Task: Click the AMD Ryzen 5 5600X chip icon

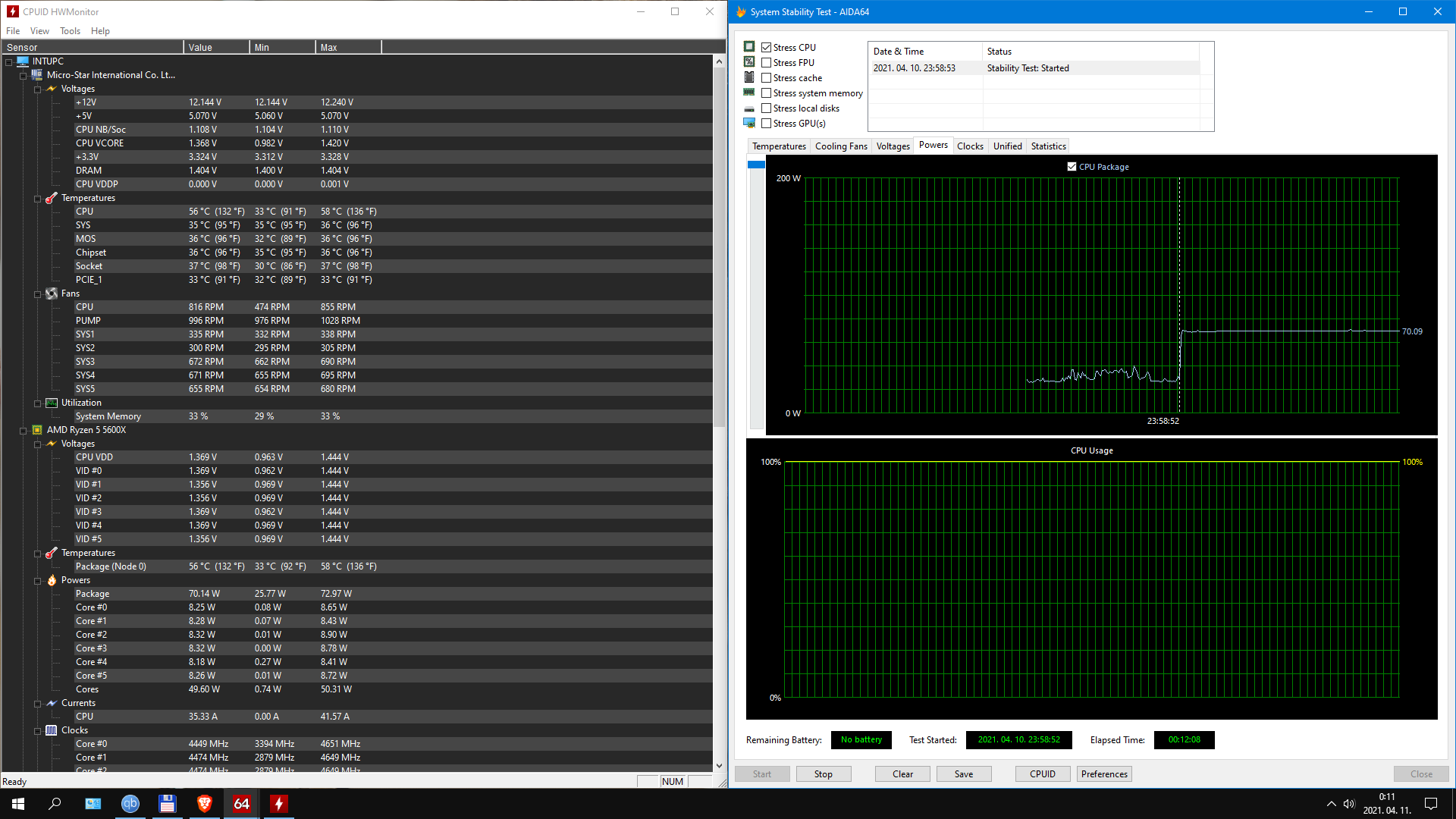Action: [37, 430]
